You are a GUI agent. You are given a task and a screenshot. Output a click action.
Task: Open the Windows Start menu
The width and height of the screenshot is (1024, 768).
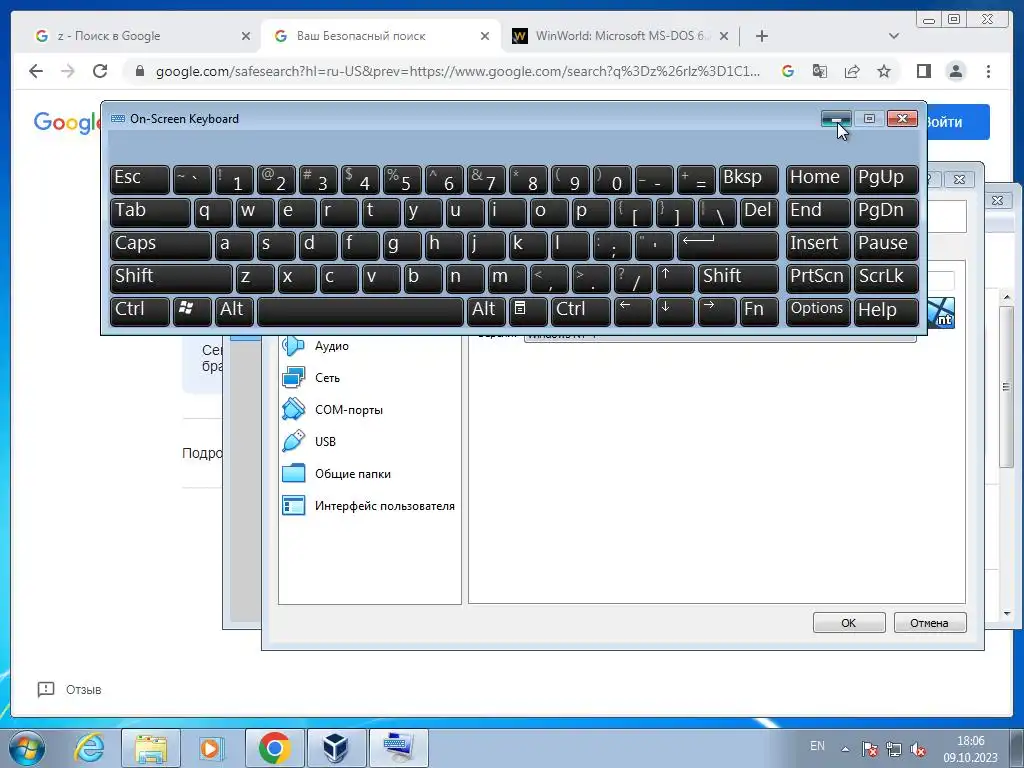tap(27, 748)
